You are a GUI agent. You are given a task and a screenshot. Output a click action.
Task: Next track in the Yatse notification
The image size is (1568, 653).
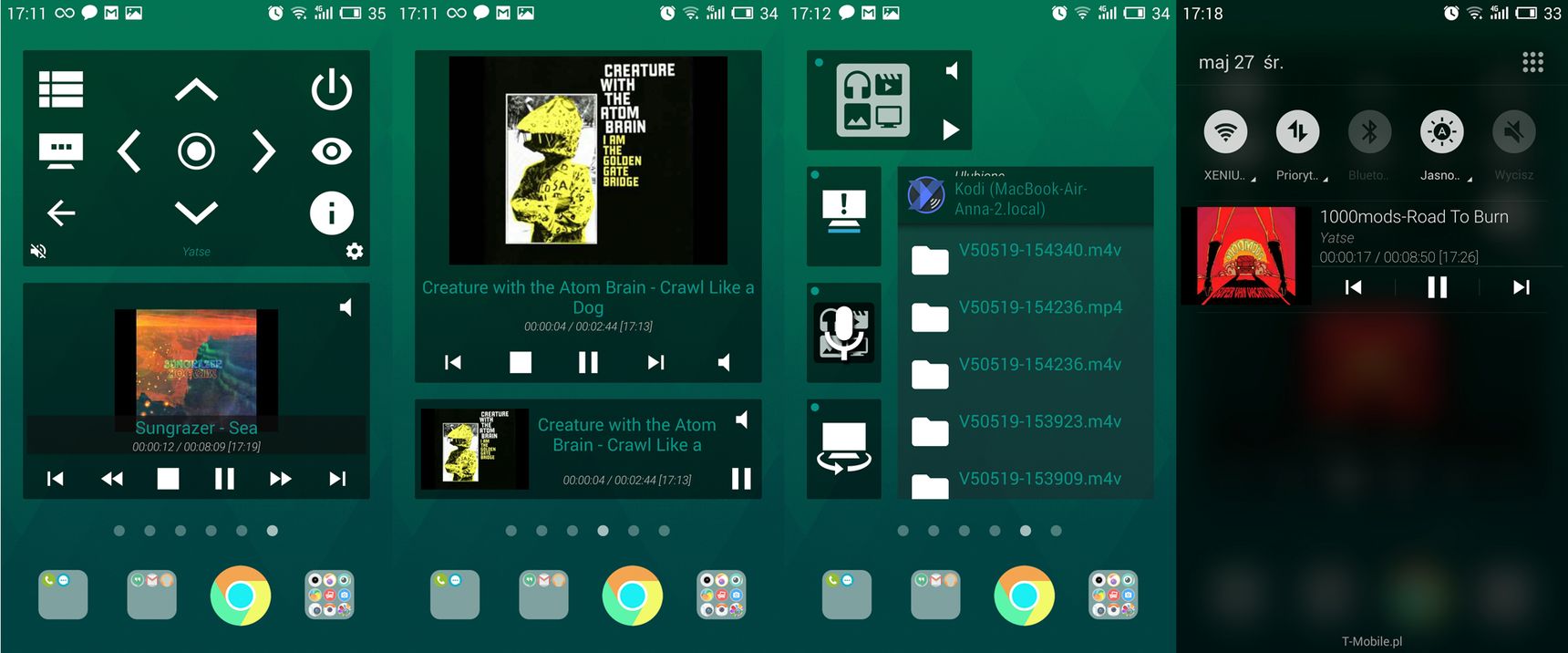[x=1521, y=287]
